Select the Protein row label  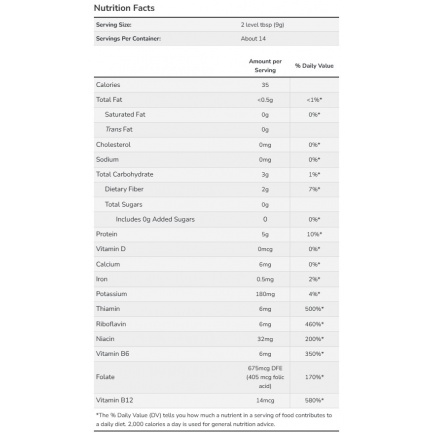click(107, 234)
